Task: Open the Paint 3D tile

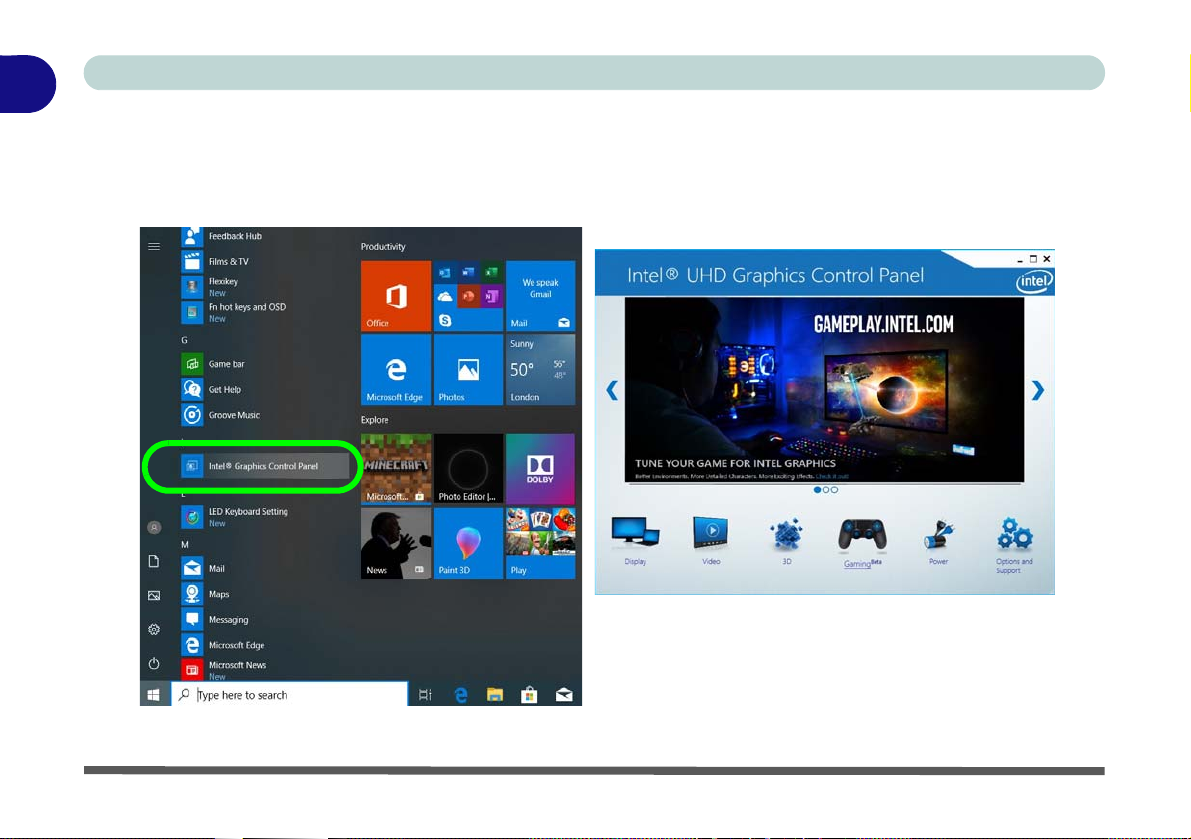Action: tap(468, 543)
